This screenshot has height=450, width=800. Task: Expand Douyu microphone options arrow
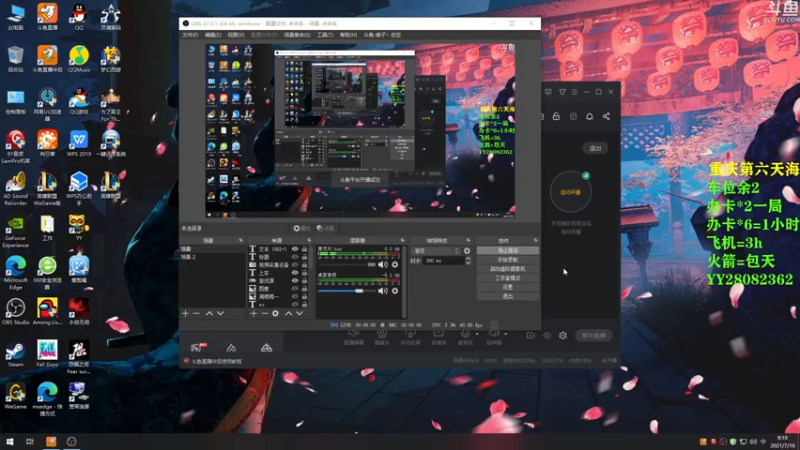pyautogui.click(x=477, y=334)
